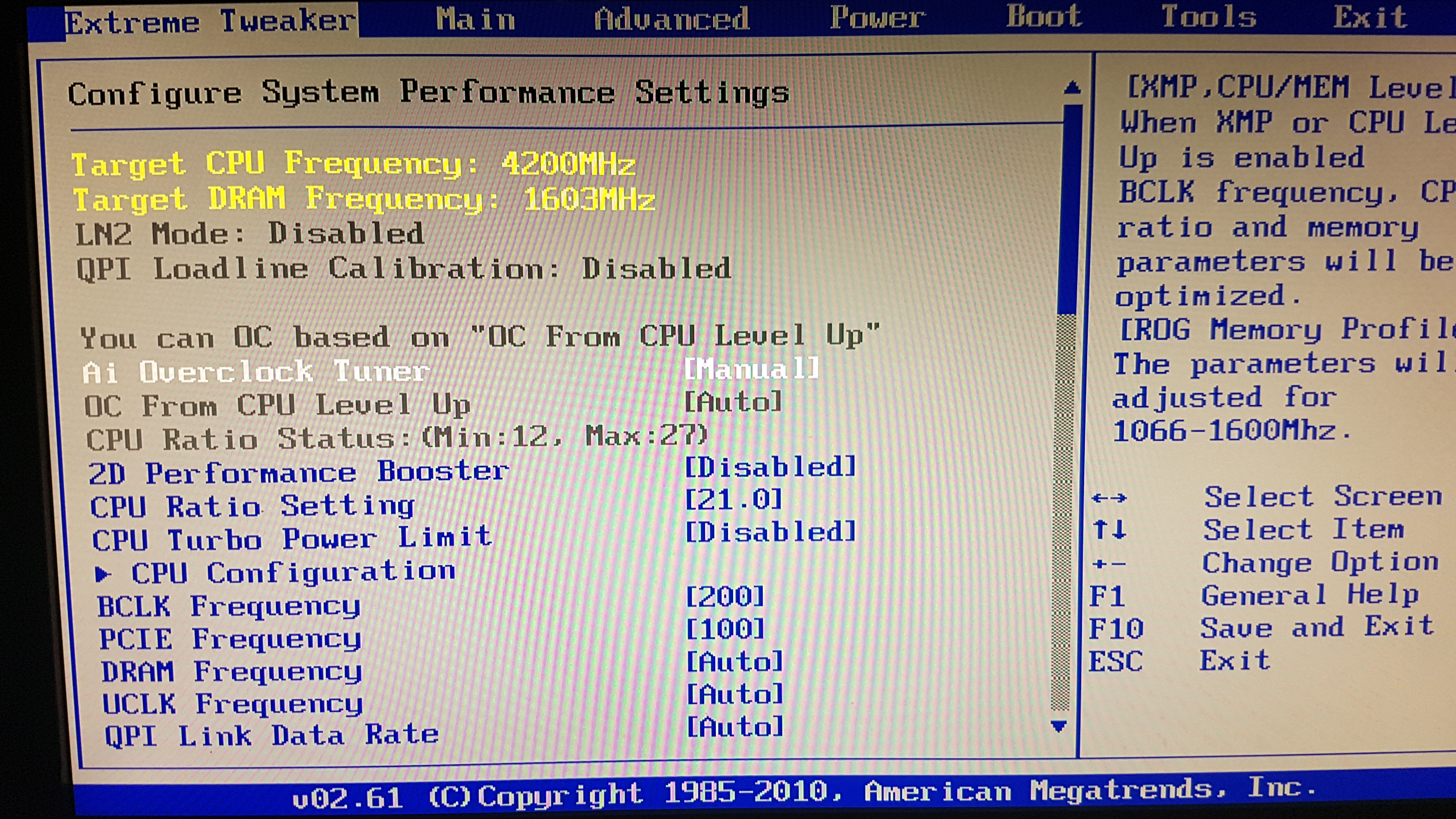Click the up-down arrows Select Item icon

click(x=1109, y=530)
